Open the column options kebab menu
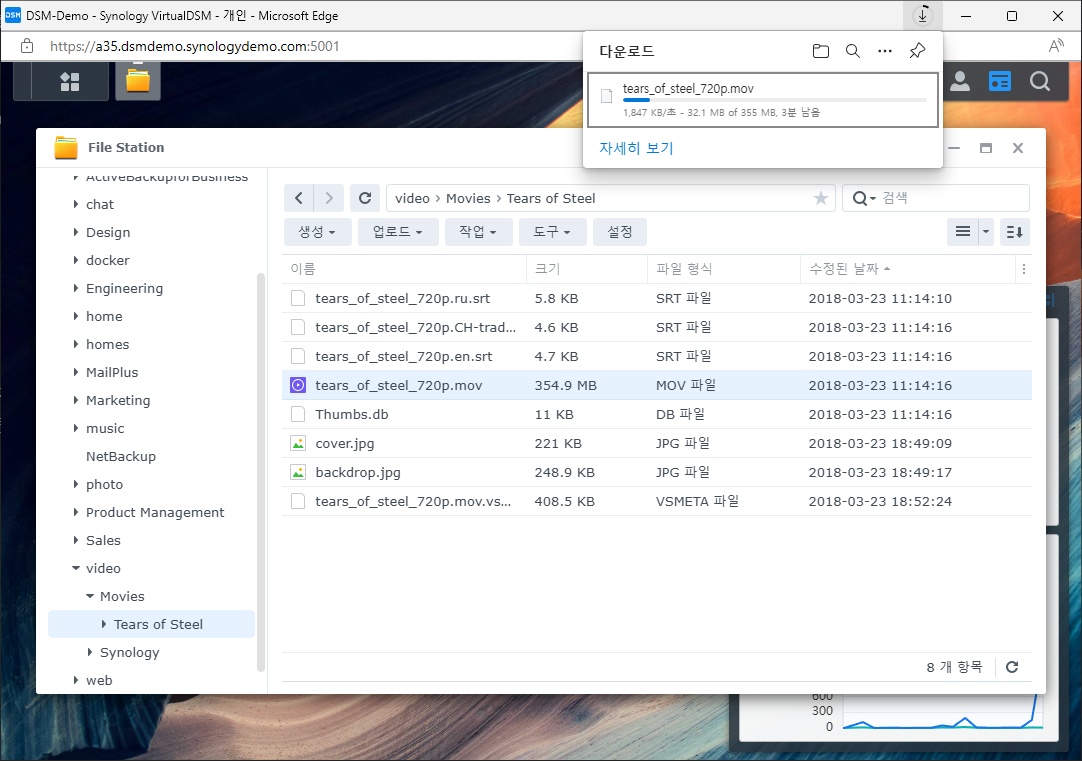1082x761 pixels. coord(1024,269)
